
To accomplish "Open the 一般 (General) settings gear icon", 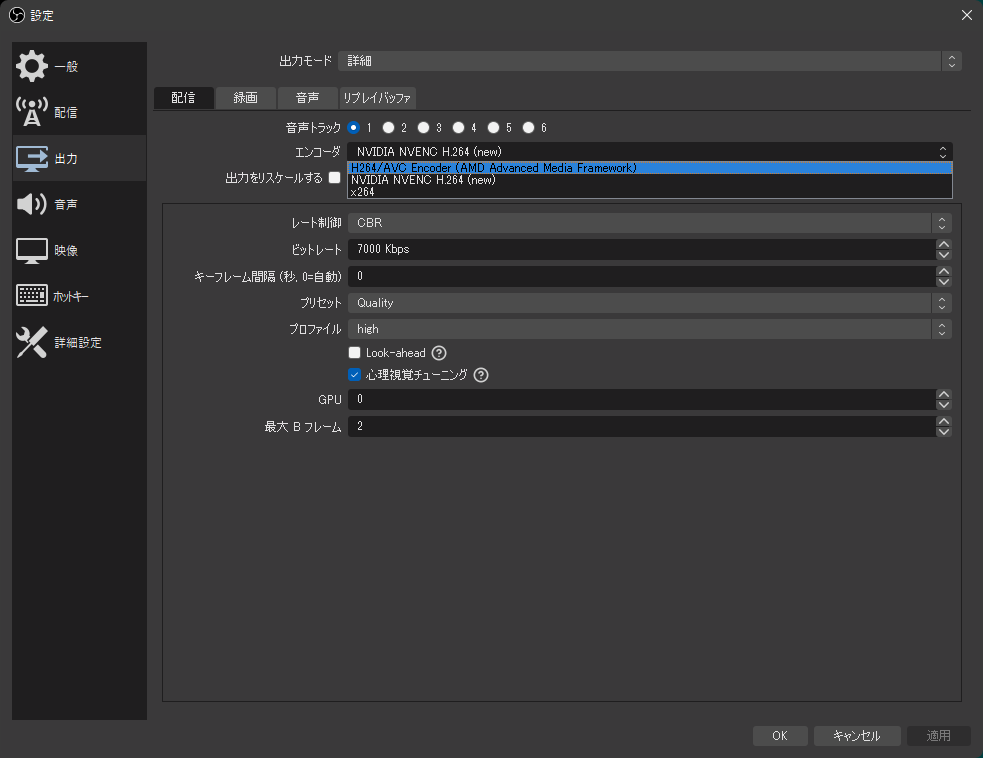I will 32,66.
